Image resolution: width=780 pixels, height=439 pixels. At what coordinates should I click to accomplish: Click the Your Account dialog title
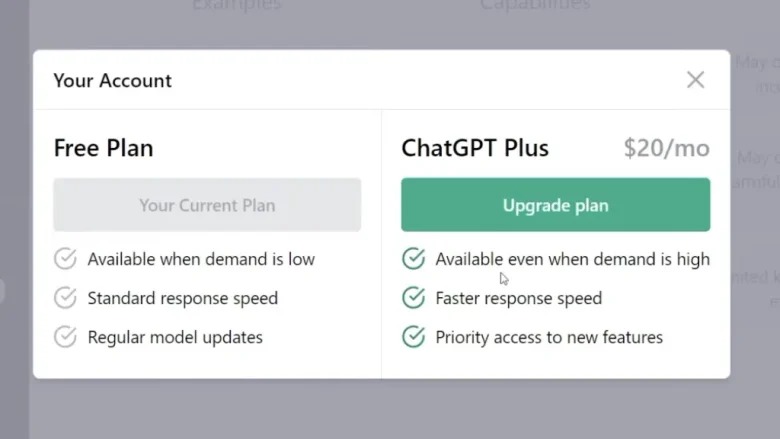[x=112, y=80]
